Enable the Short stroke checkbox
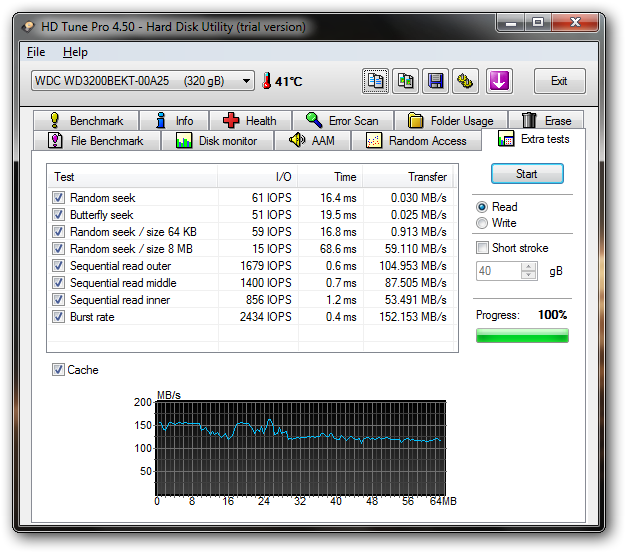 (x=482, y=248)
